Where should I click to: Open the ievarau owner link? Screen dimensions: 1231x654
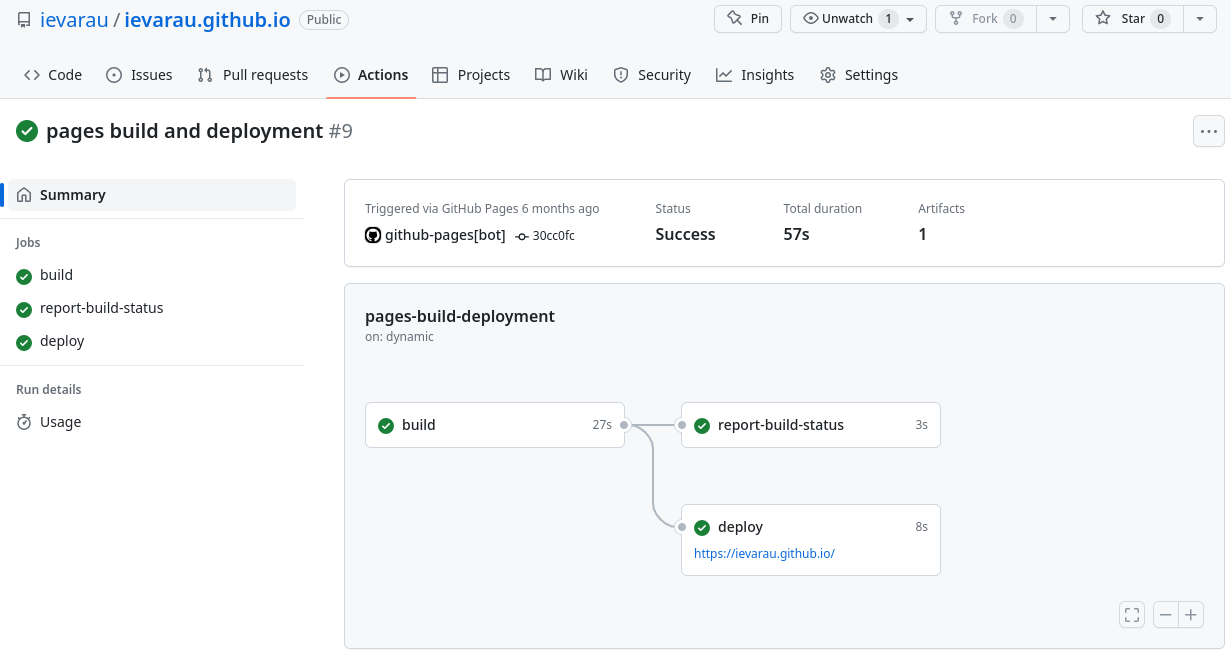pos(74,19)
